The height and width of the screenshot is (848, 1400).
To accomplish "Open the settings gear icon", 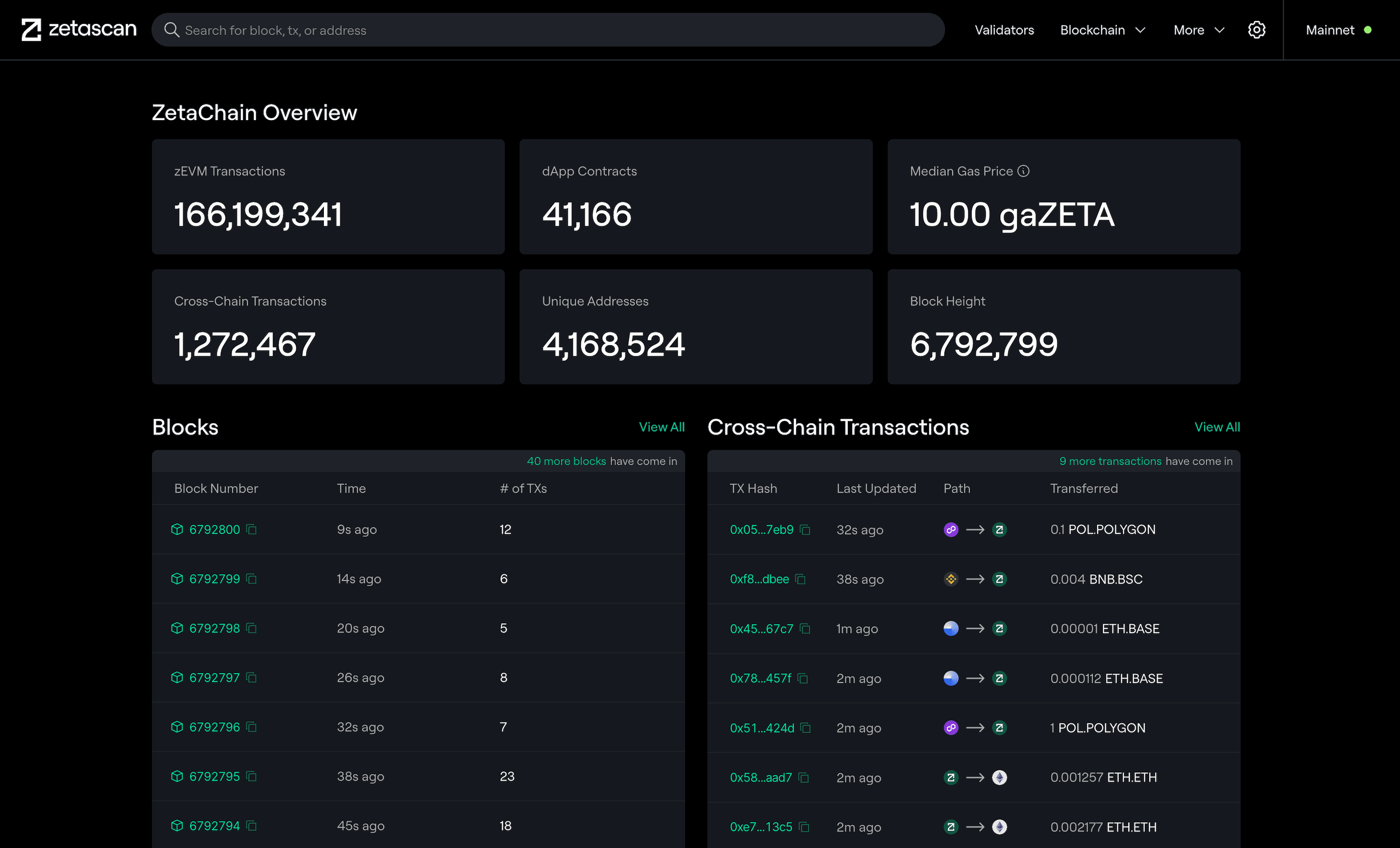I will pyautogui.click(x=1256, y=29).
